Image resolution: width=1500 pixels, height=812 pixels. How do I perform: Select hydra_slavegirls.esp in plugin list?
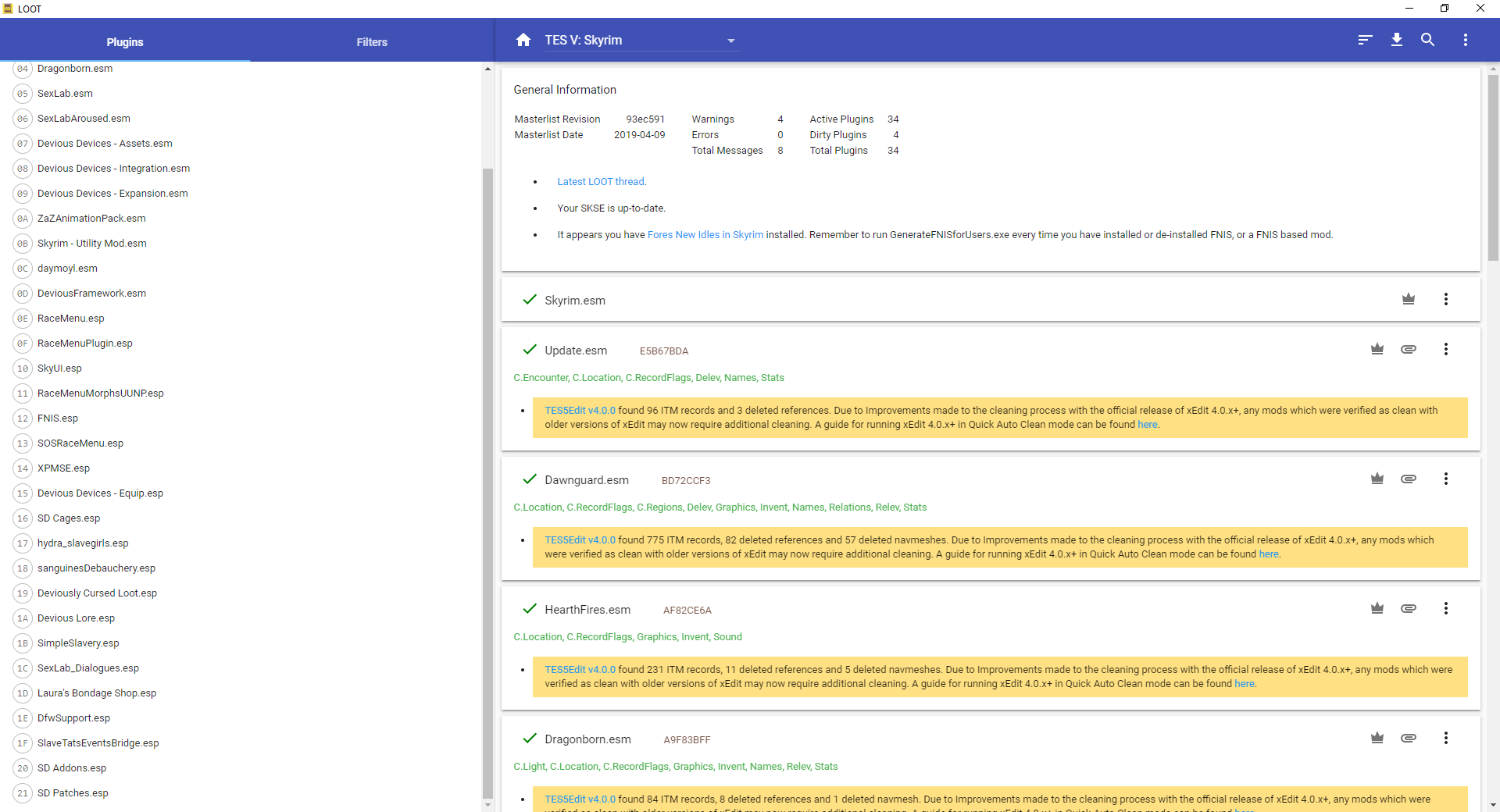tap(83, 543)
